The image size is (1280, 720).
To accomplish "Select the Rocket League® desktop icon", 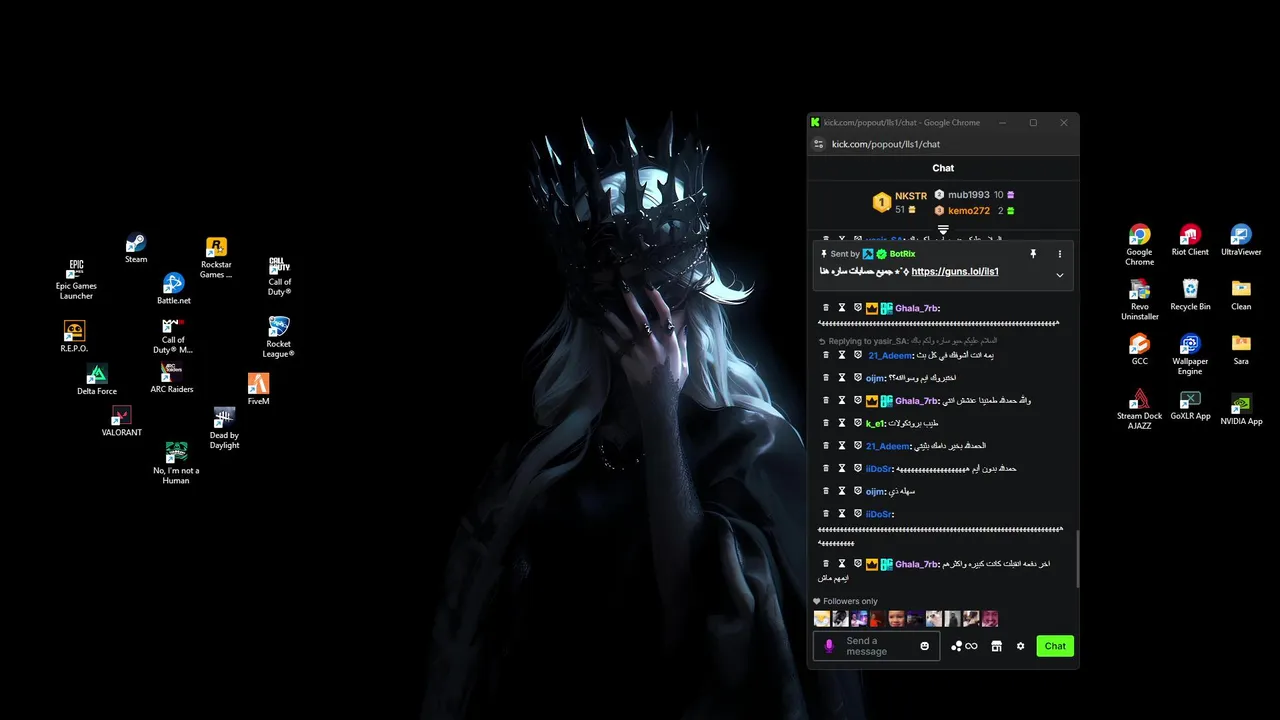I will click(278, 337).
